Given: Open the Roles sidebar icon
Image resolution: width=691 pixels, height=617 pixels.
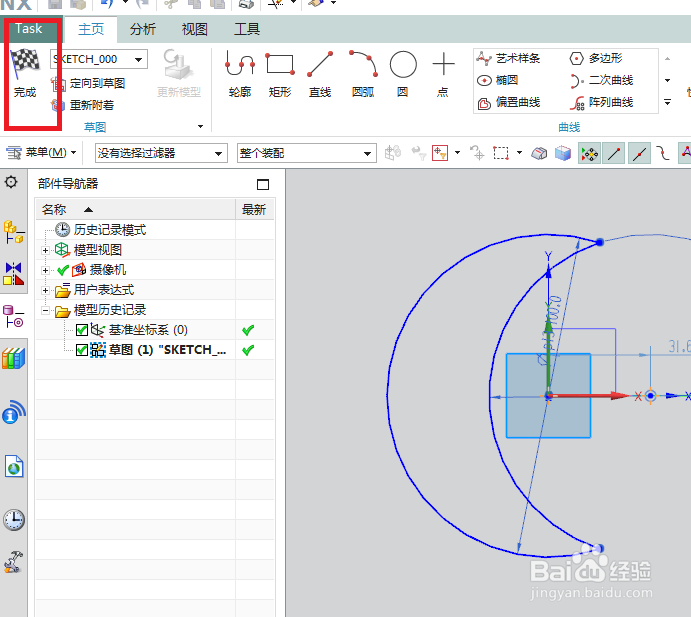Looking at the screenshot, I should [x=14, y=562].
